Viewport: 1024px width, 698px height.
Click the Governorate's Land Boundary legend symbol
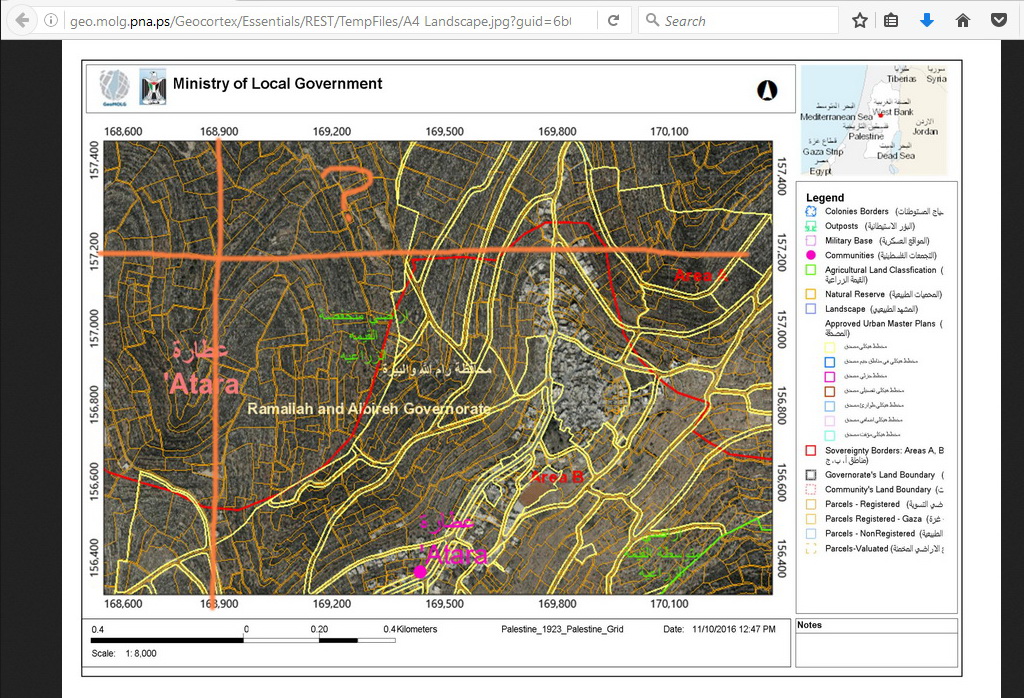[x=810, y=475]
